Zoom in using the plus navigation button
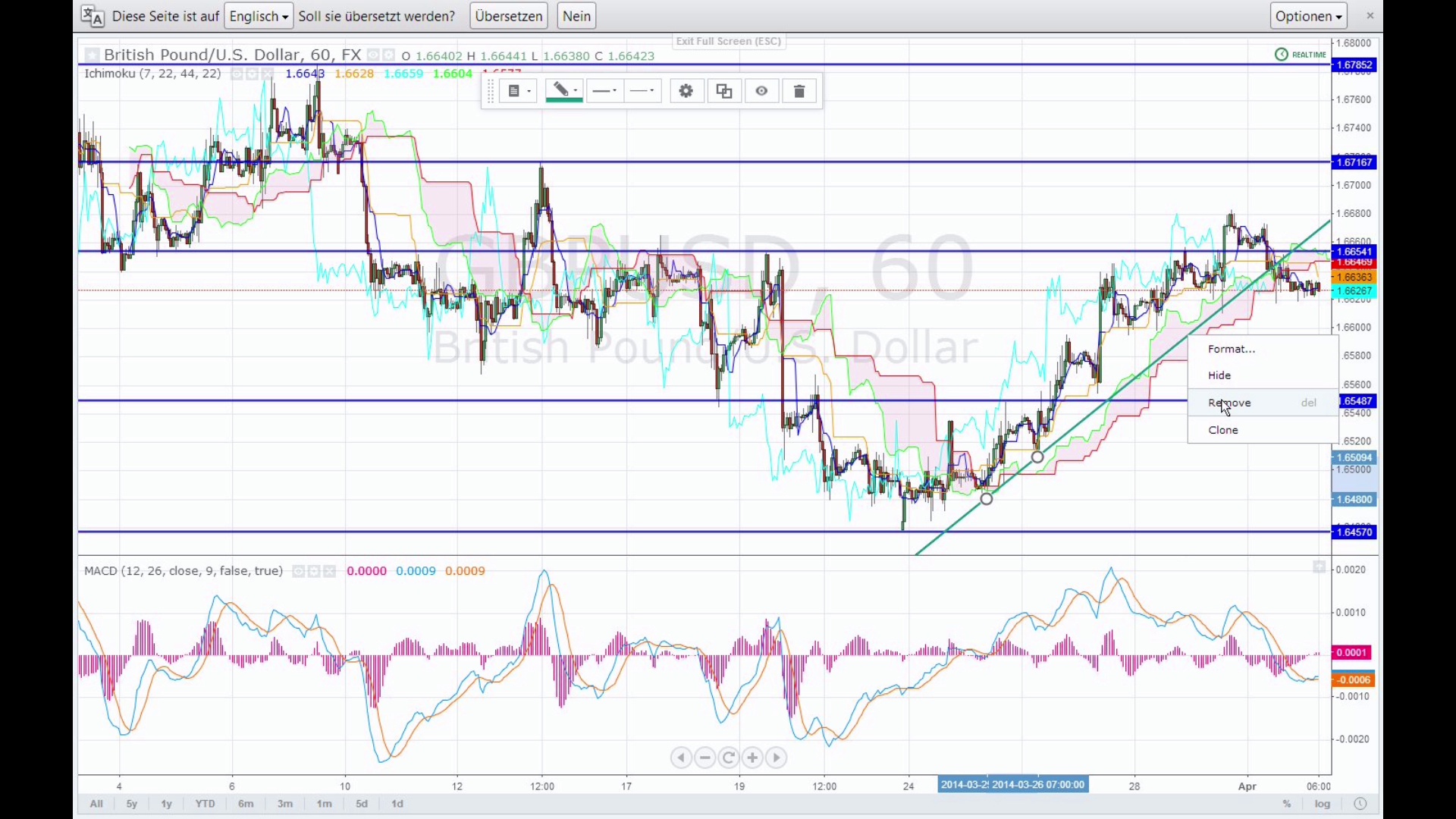 click(752, 758)
